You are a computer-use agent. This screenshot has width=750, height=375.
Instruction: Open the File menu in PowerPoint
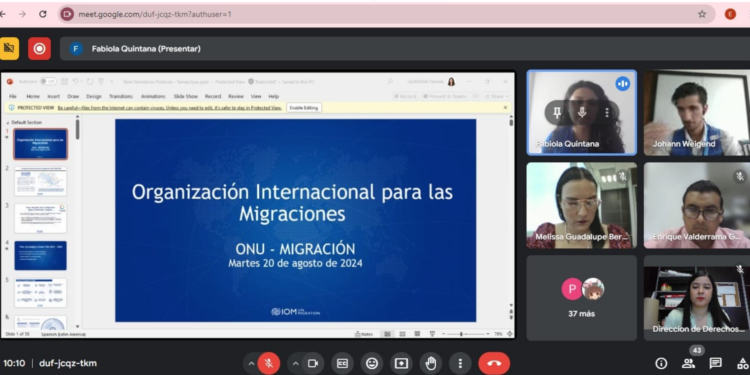click(13, 96)
